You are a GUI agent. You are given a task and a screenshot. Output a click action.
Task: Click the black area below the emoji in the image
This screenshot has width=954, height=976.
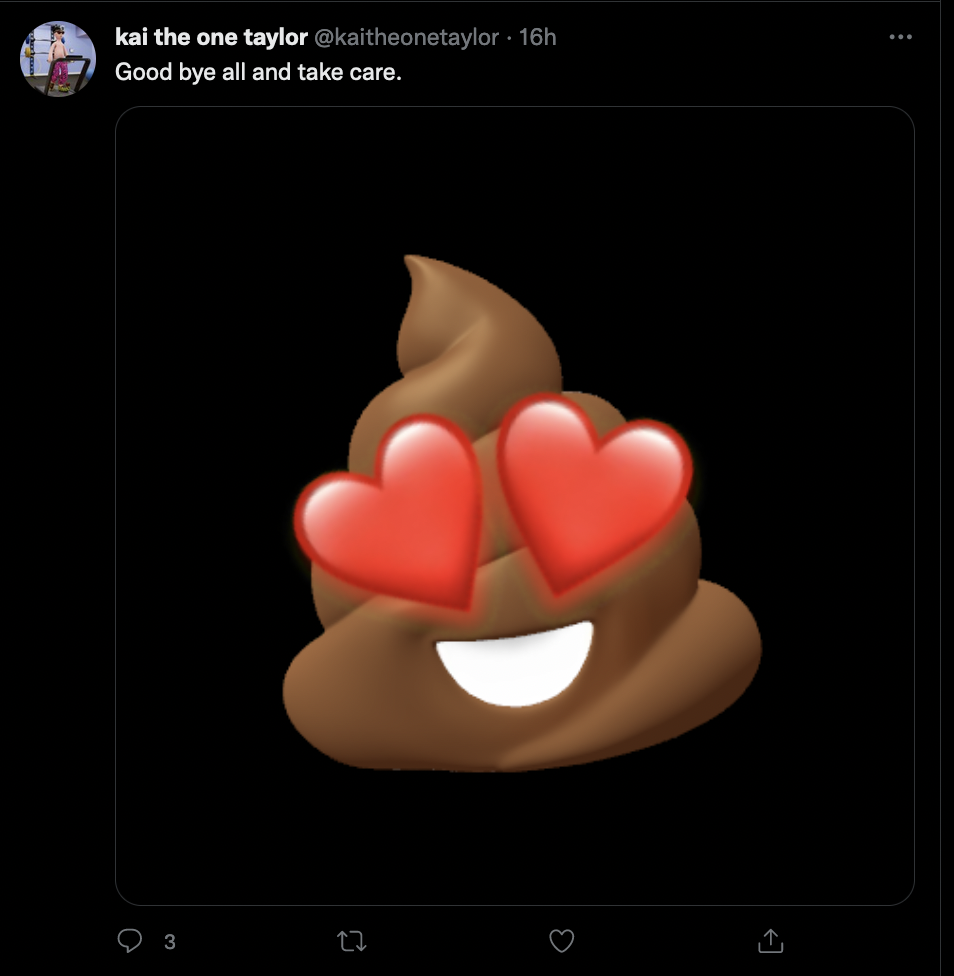(x=515, y=840)
